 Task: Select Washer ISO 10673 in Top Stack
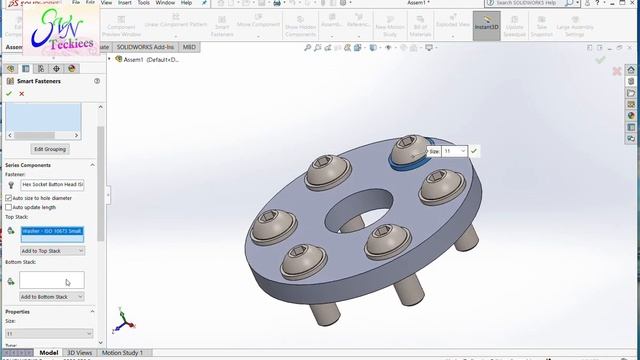[52, 231]
